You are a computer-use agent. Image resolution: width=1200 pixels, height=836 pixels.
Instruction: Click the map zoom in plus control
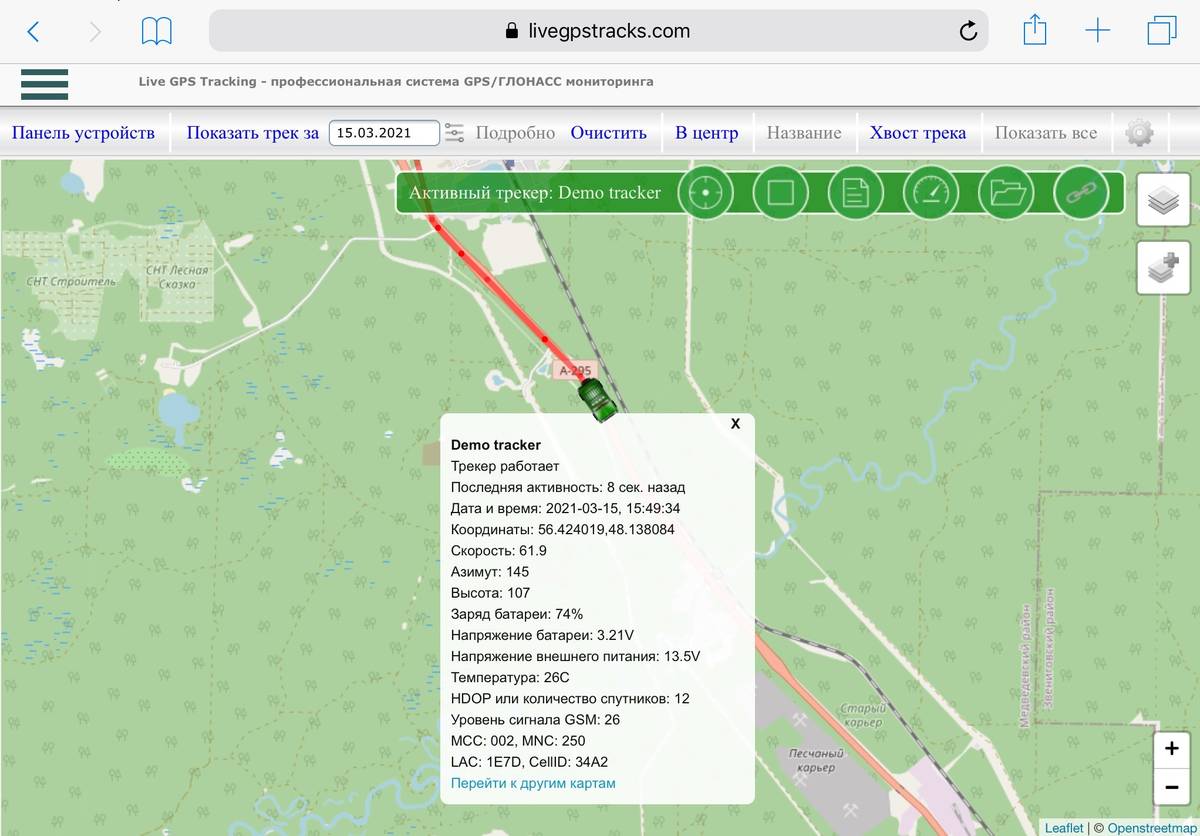(1171, 747)
